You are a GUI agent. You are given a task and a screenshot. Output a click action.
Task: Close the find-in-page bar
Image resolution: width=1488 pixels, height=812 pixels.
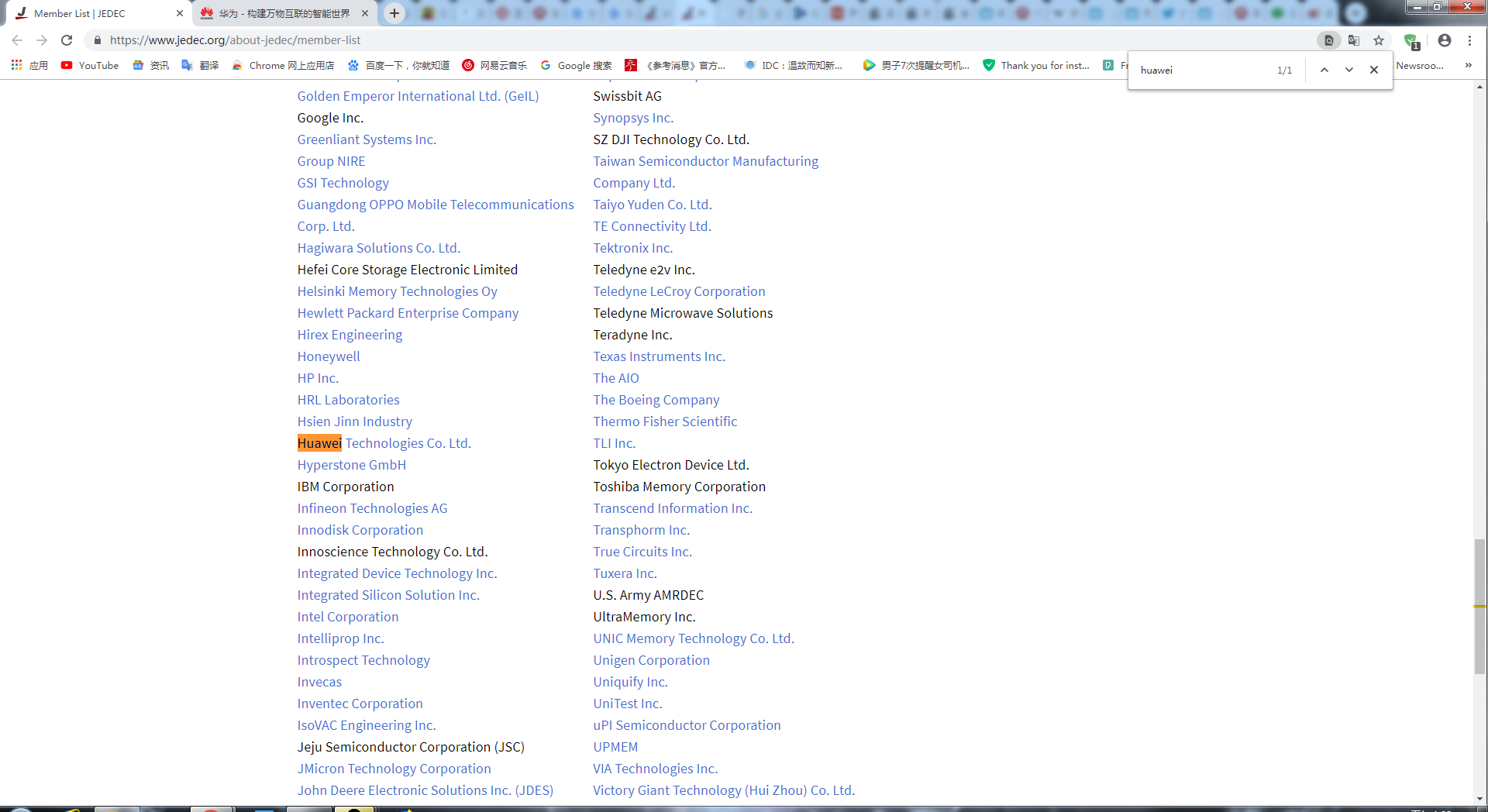tap(1374, 70)
